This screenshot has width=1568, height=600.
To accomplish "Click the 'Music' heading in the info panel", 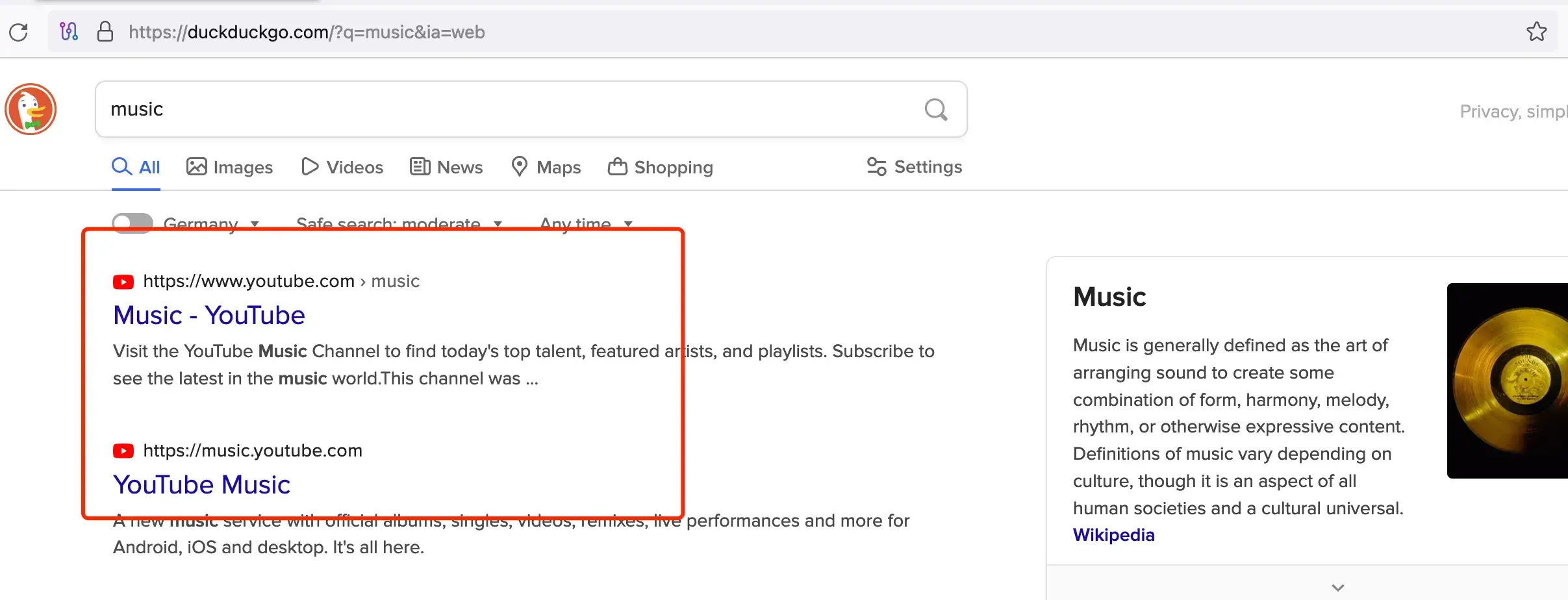I will 1109,297.
